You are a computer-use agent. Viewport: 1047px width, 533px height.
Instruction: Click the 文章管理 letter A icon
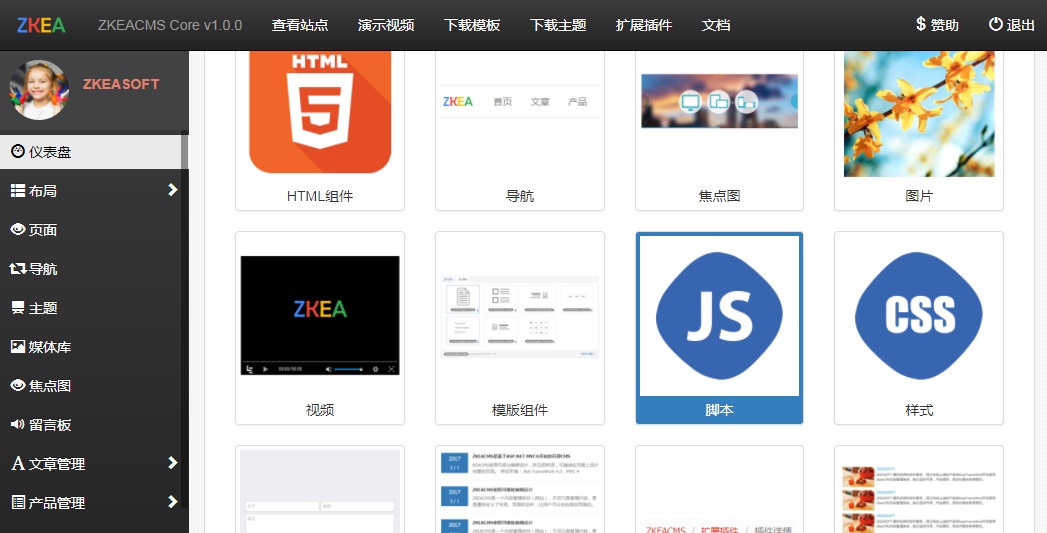pos(18,463)
